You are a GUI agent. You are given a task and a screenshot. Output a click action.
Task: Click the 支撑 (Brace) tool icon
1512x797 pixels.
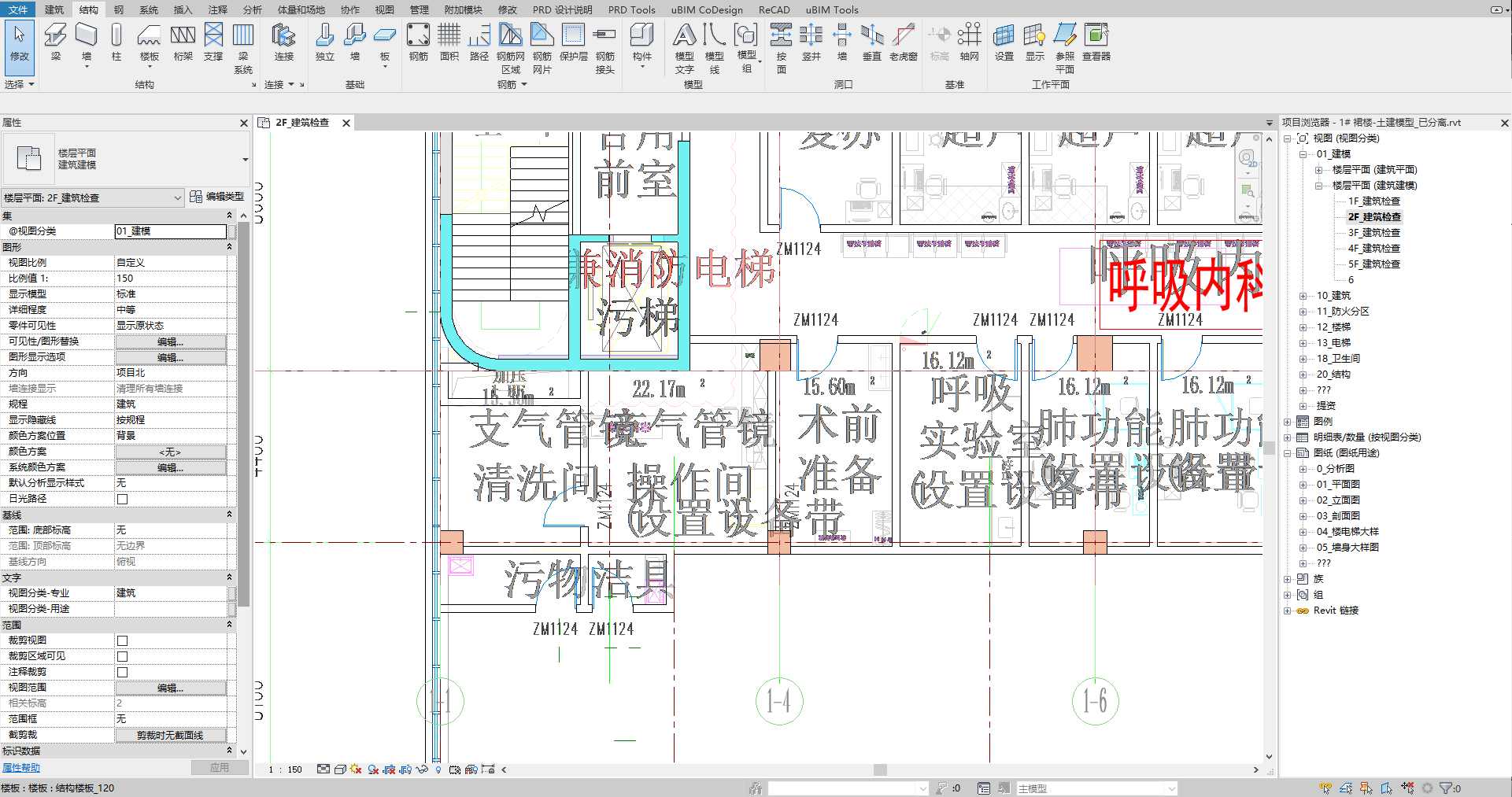pyautogui.click(x=213, y=35)
